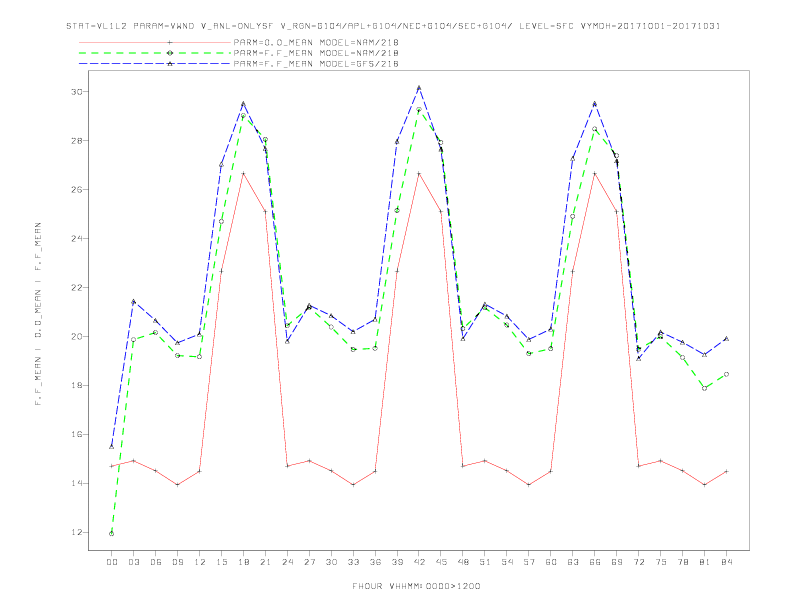Select legend label PARM=F.F_MEAN MODEL=NAM/218
This screenshot has width=792, height=612.
(x=316, y=53)
